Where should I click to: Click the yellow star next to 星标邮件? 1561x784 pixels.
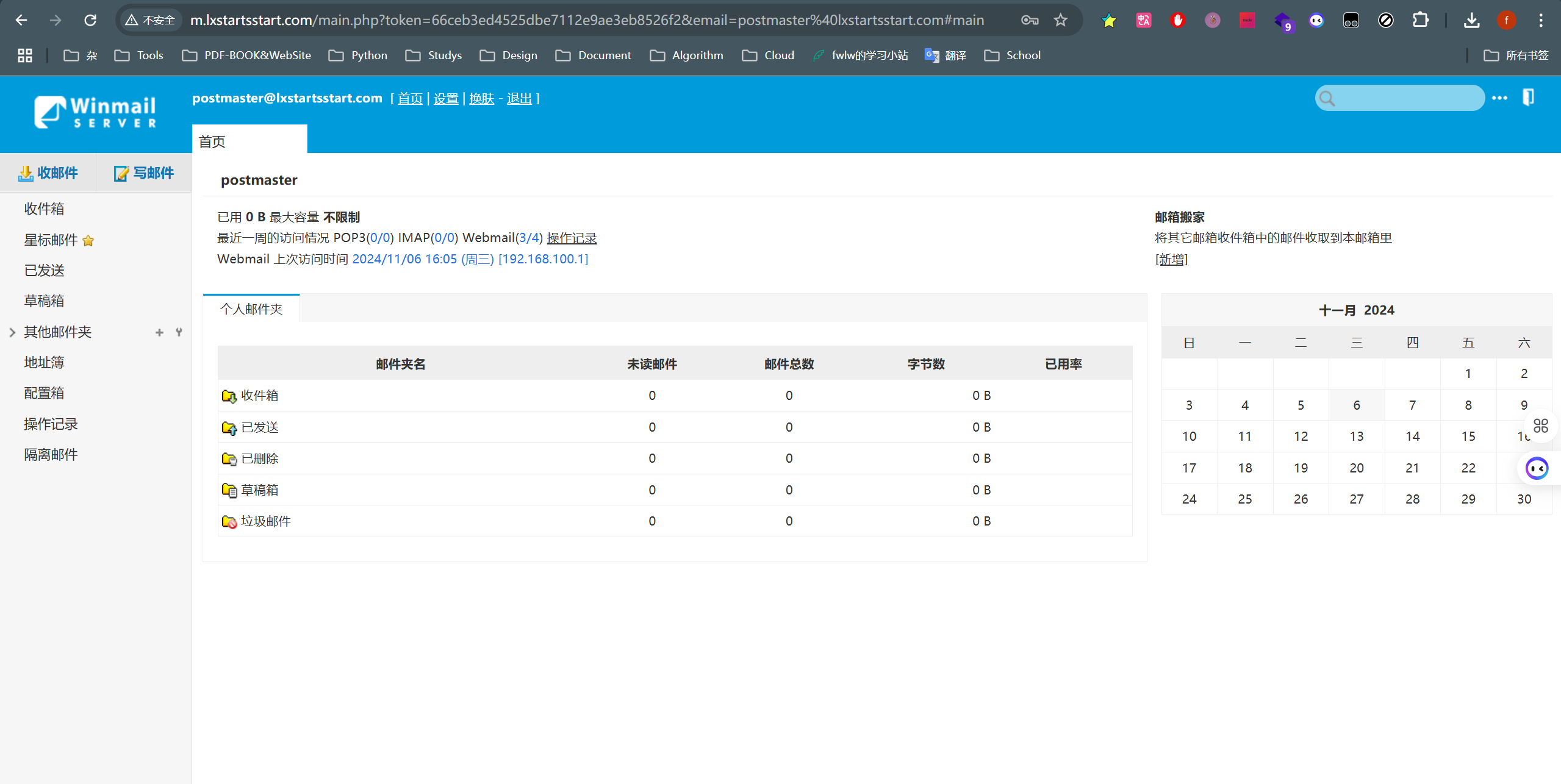coord(88,240)
